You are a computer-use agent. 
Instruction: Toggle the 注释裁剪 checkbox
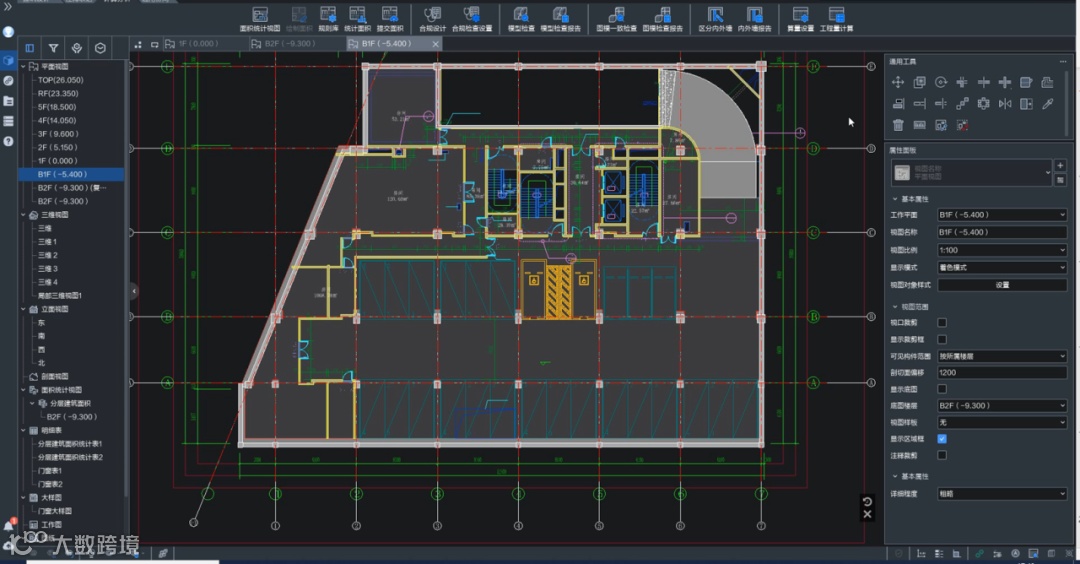point(942,455)
